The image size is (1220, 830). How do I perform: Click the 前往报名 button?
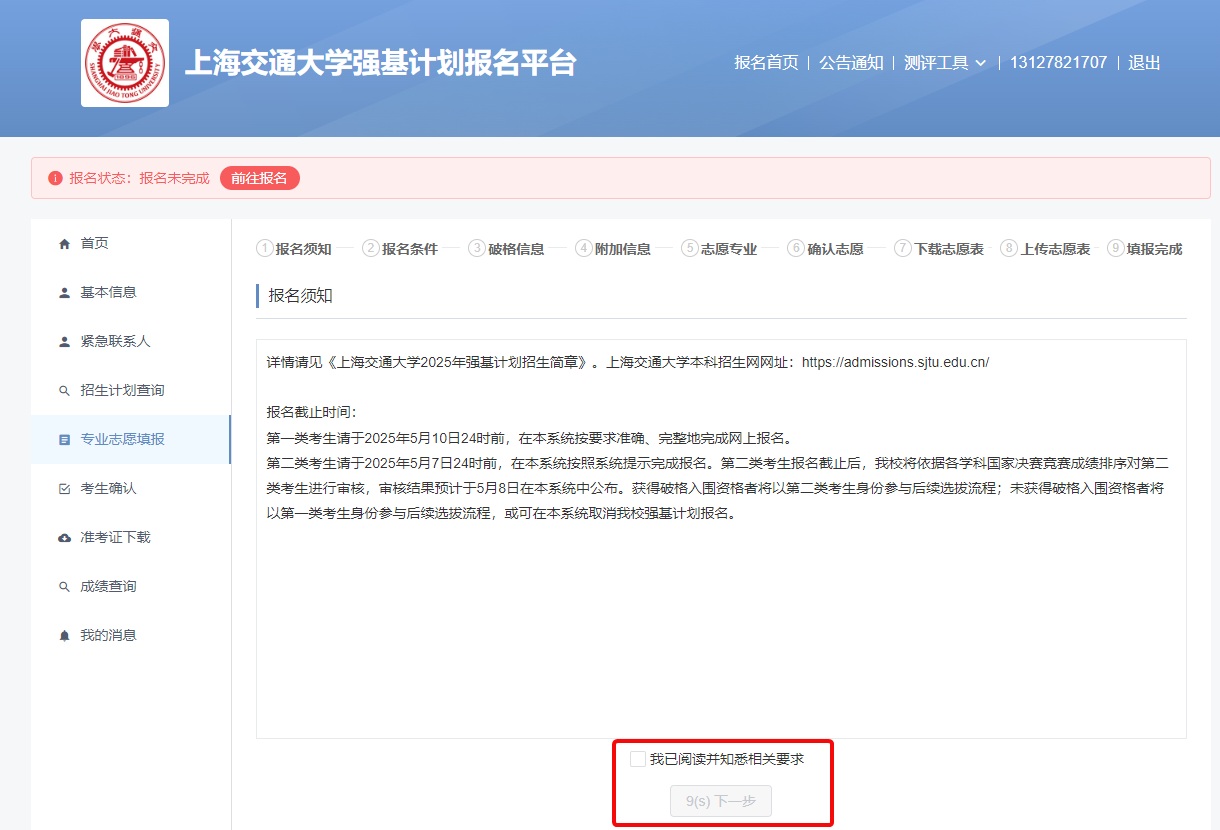pyautogui.click(x=259, y=178)
